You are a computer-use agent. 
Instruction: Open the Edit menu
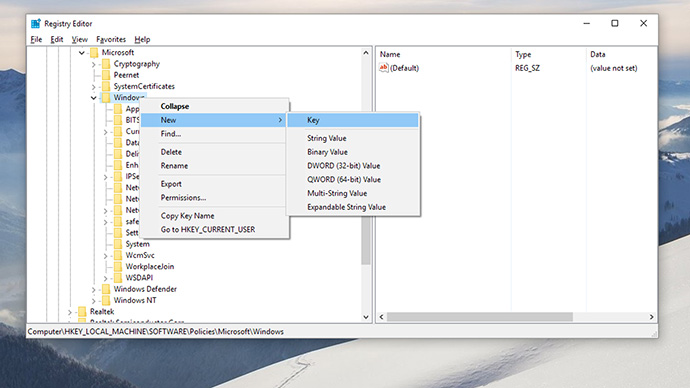pyautogui.click(x=57, y=39)
